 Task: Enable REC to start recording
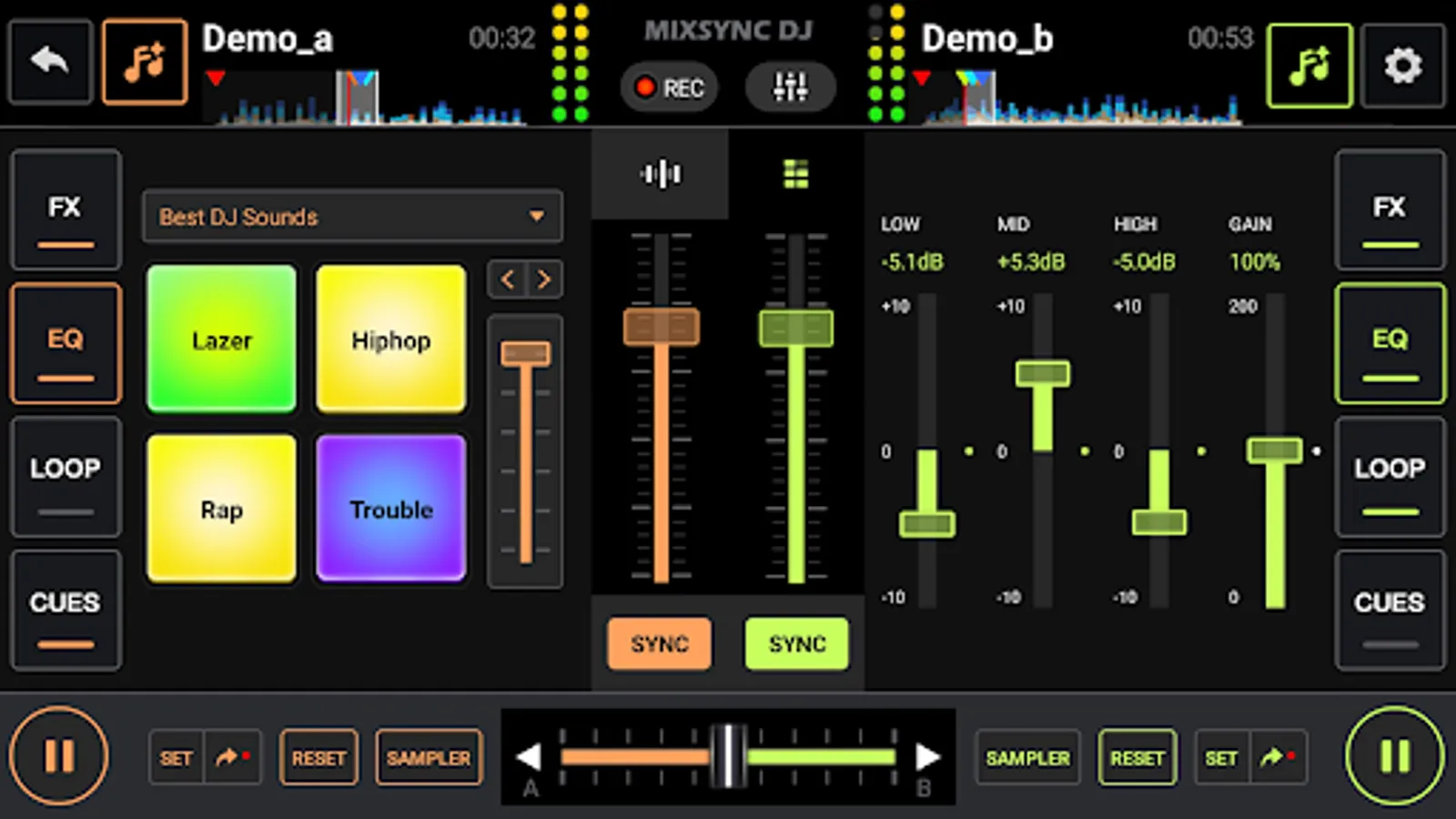pyautogui.click(x=669, y=86)
